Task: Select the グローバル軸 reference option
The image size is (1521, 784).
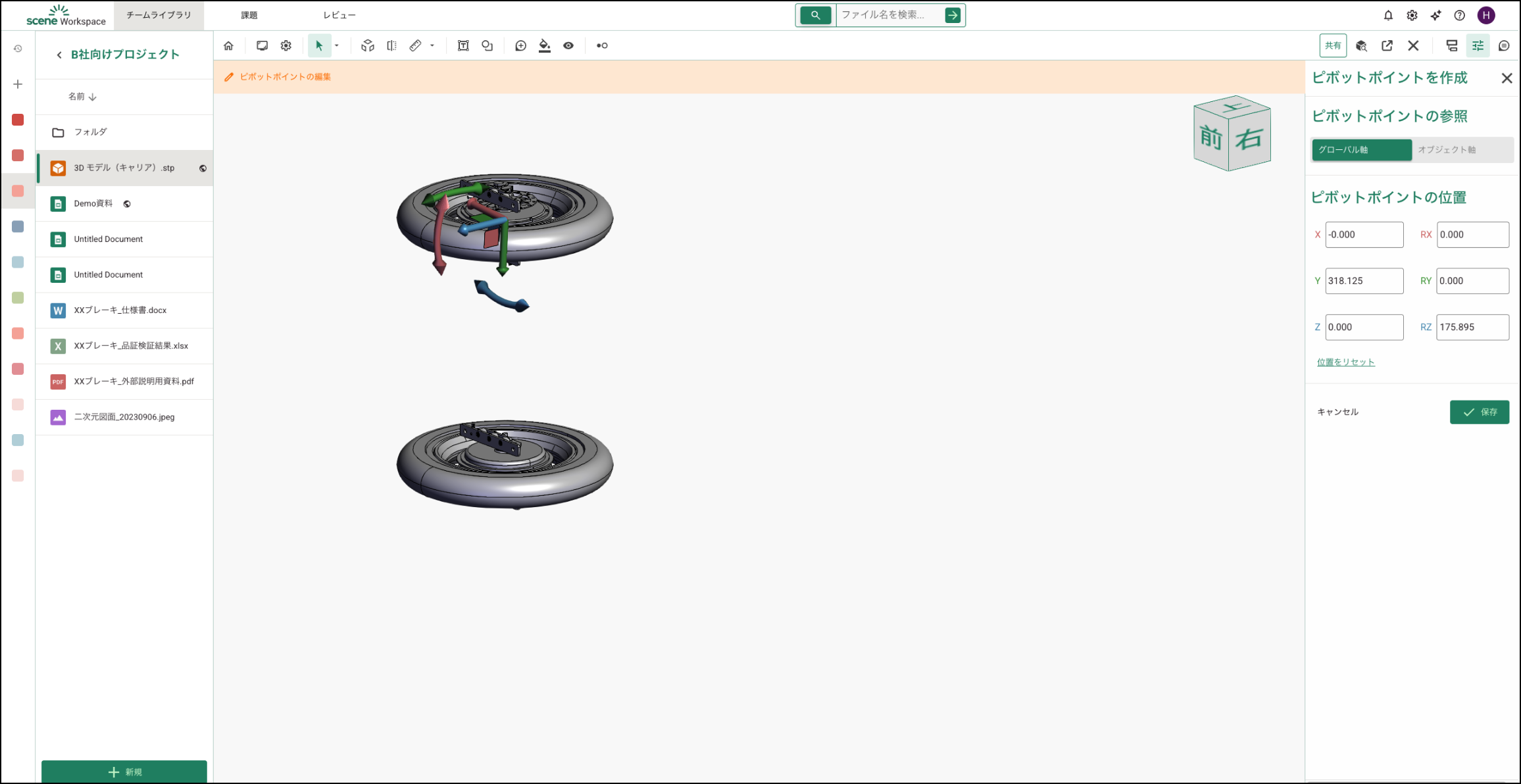Action: click(x=1361, y=150)
